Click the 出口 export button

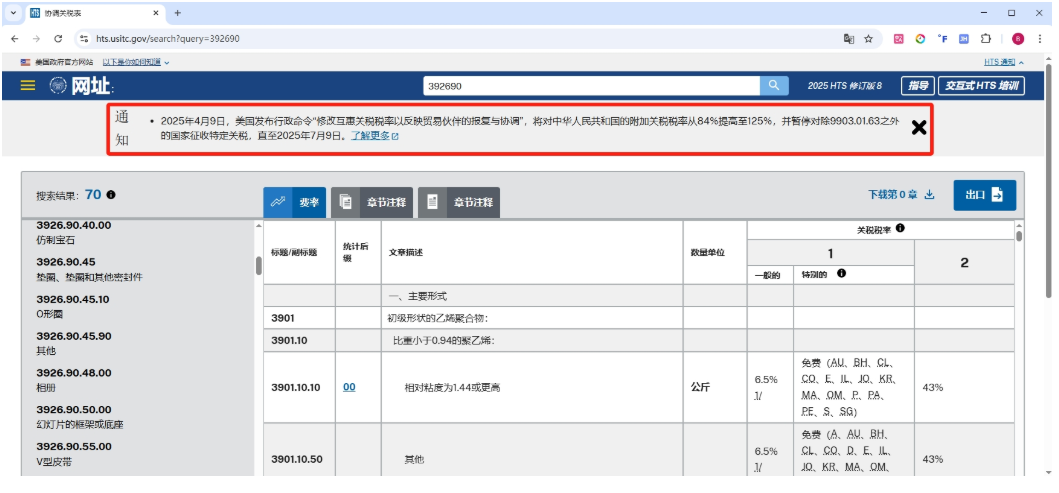[985, 195]
